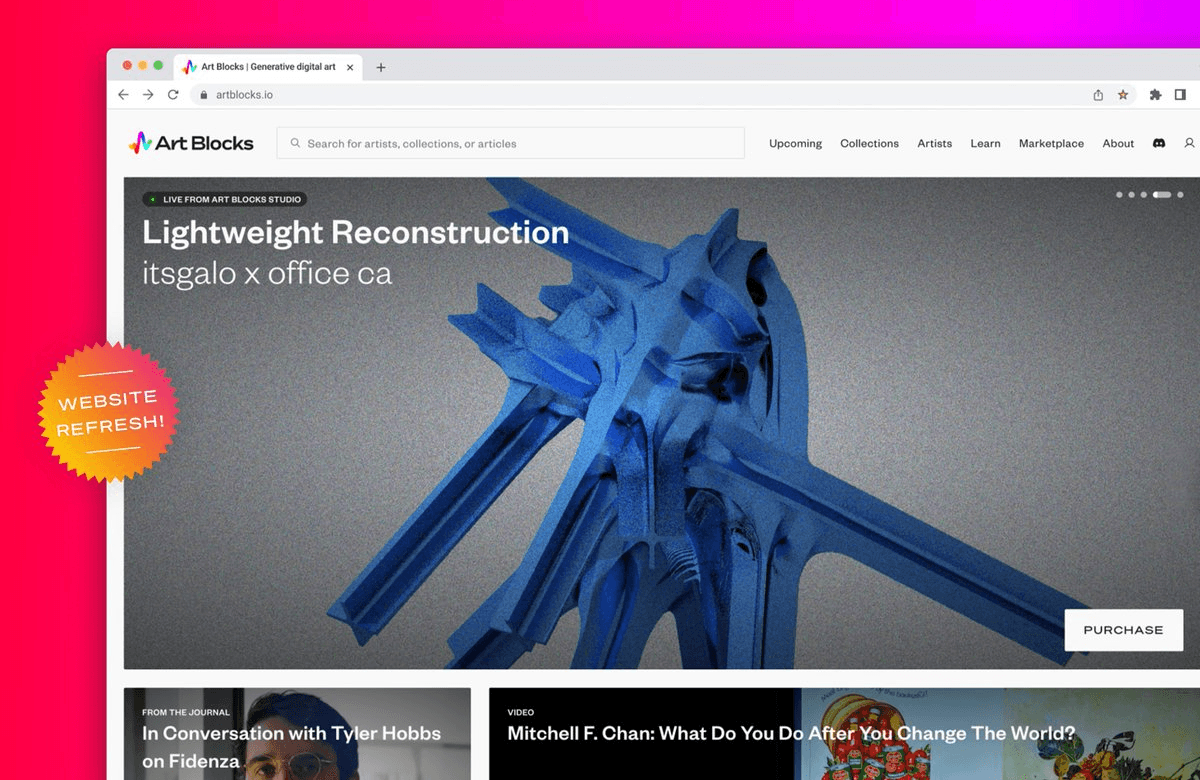This screenshot has height=780, width=1200.
Task: Bookmark page with the star icon
Action: pyautogui.click(x=1123, y=95)
